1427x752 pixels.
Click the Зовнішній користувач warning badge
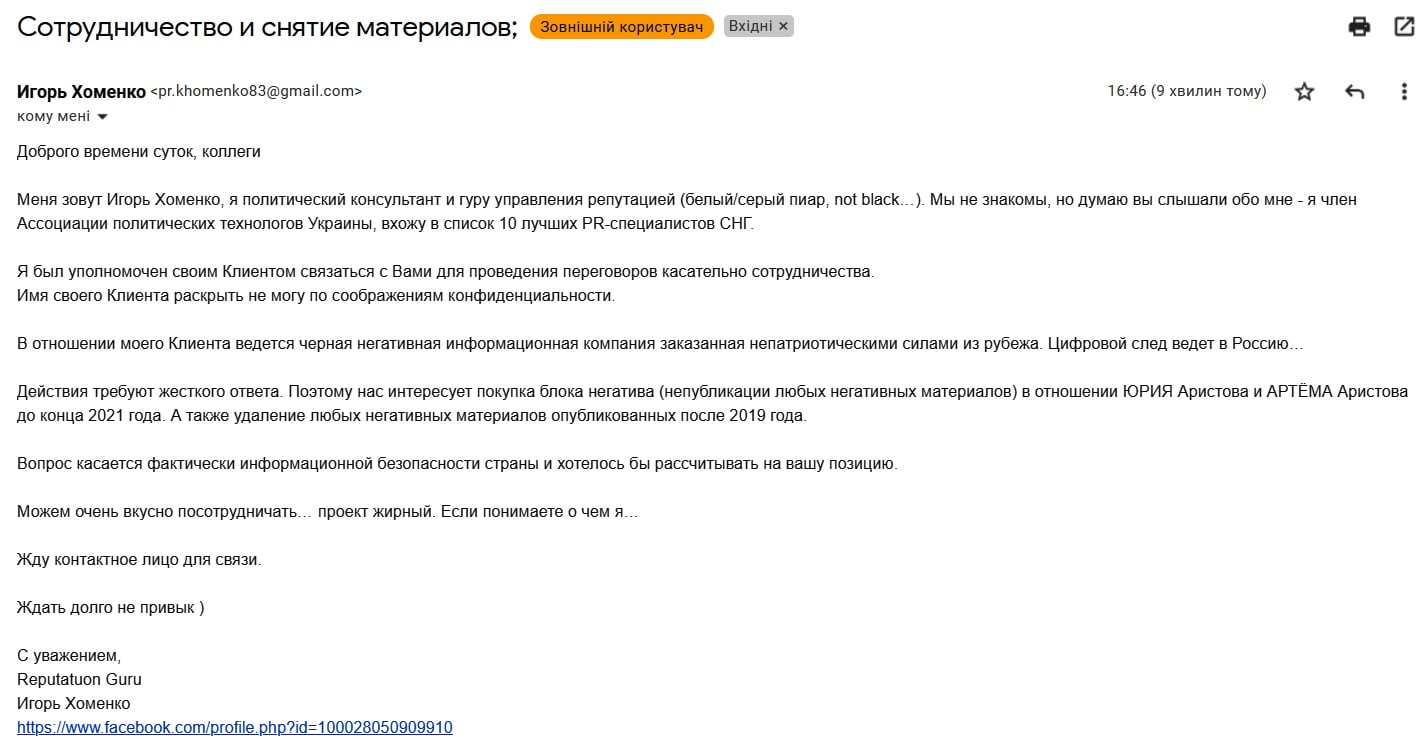[x=622, y=27]
